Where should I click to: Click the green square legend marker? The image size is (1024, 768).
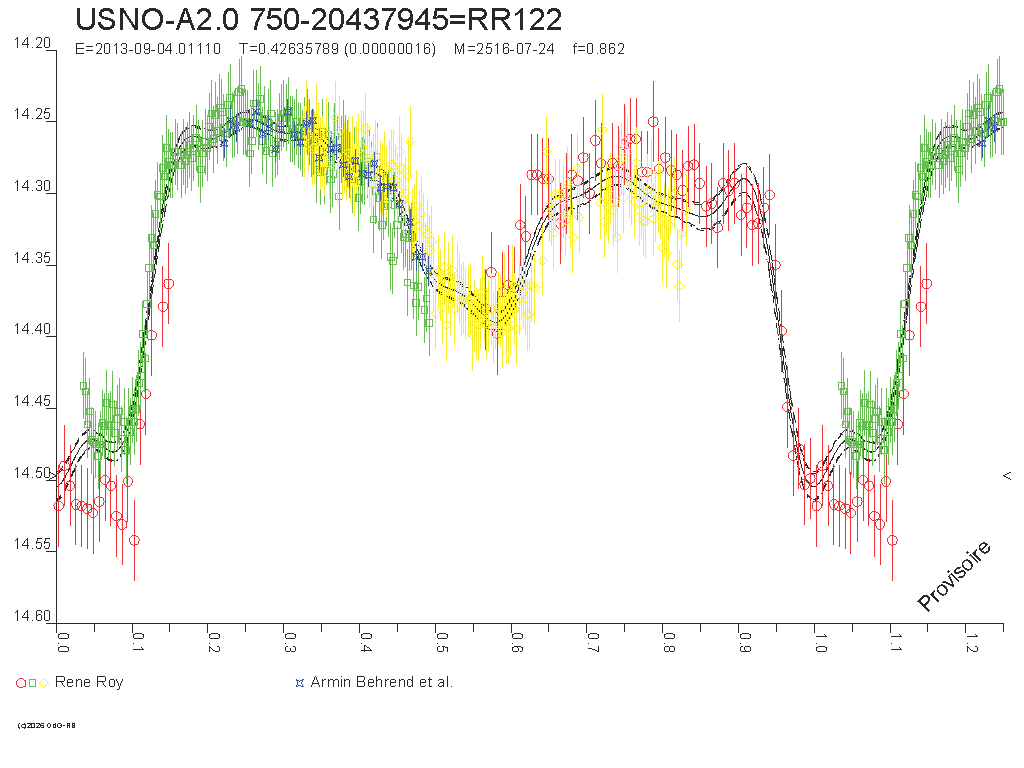33,683
